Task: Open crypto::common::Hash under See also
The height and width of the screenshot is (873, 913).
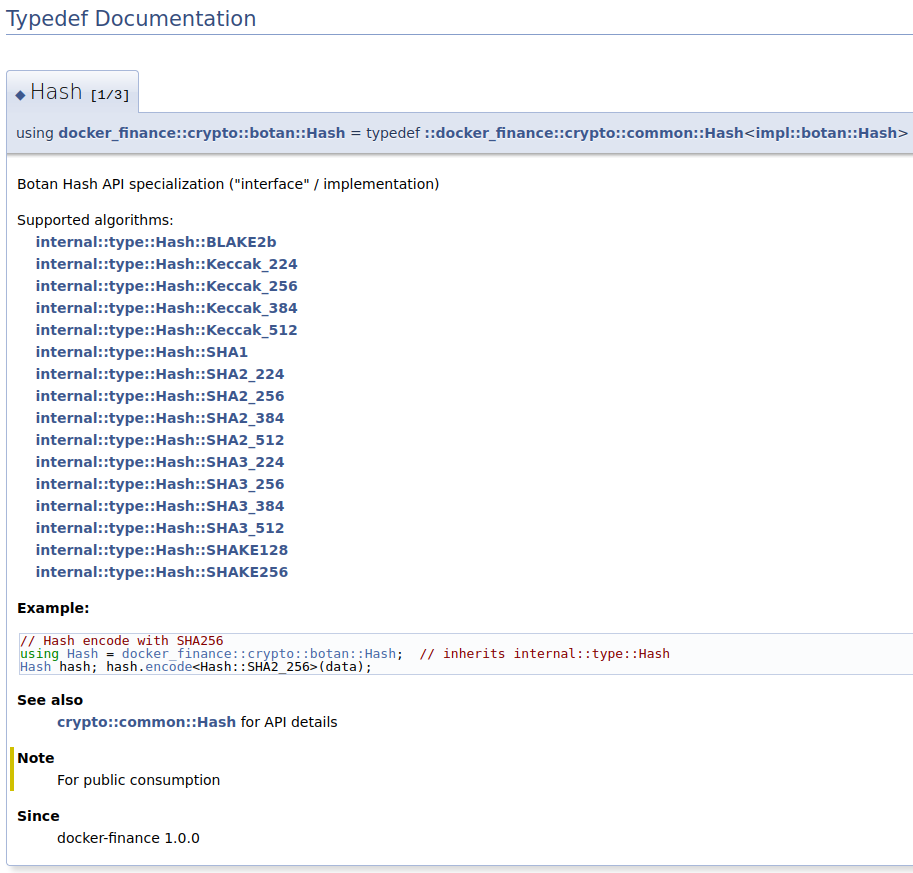Action: pos(146,722)
